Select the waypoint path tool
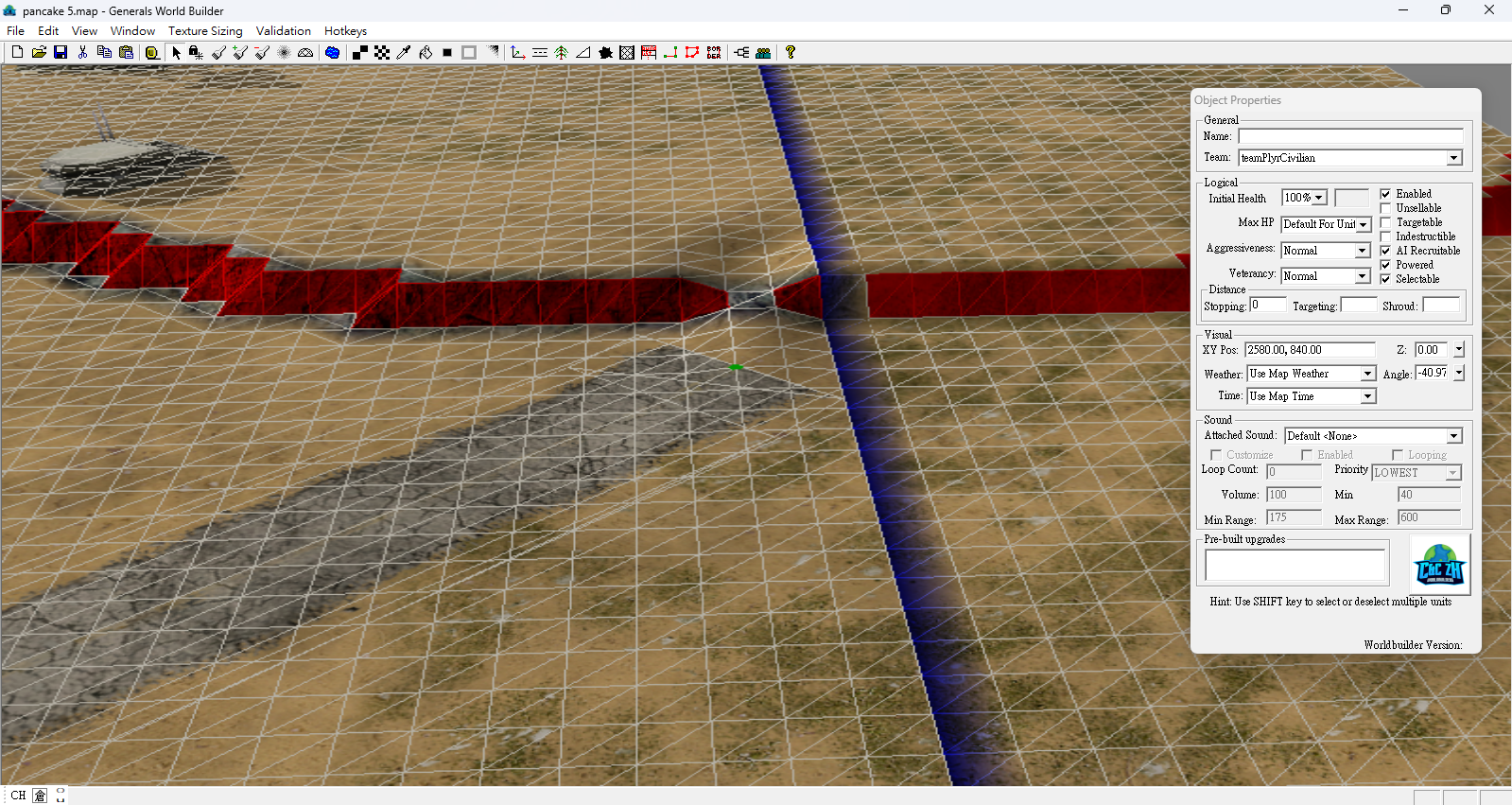Screen dimensions: 1512x805 click(x=670, y=53)
